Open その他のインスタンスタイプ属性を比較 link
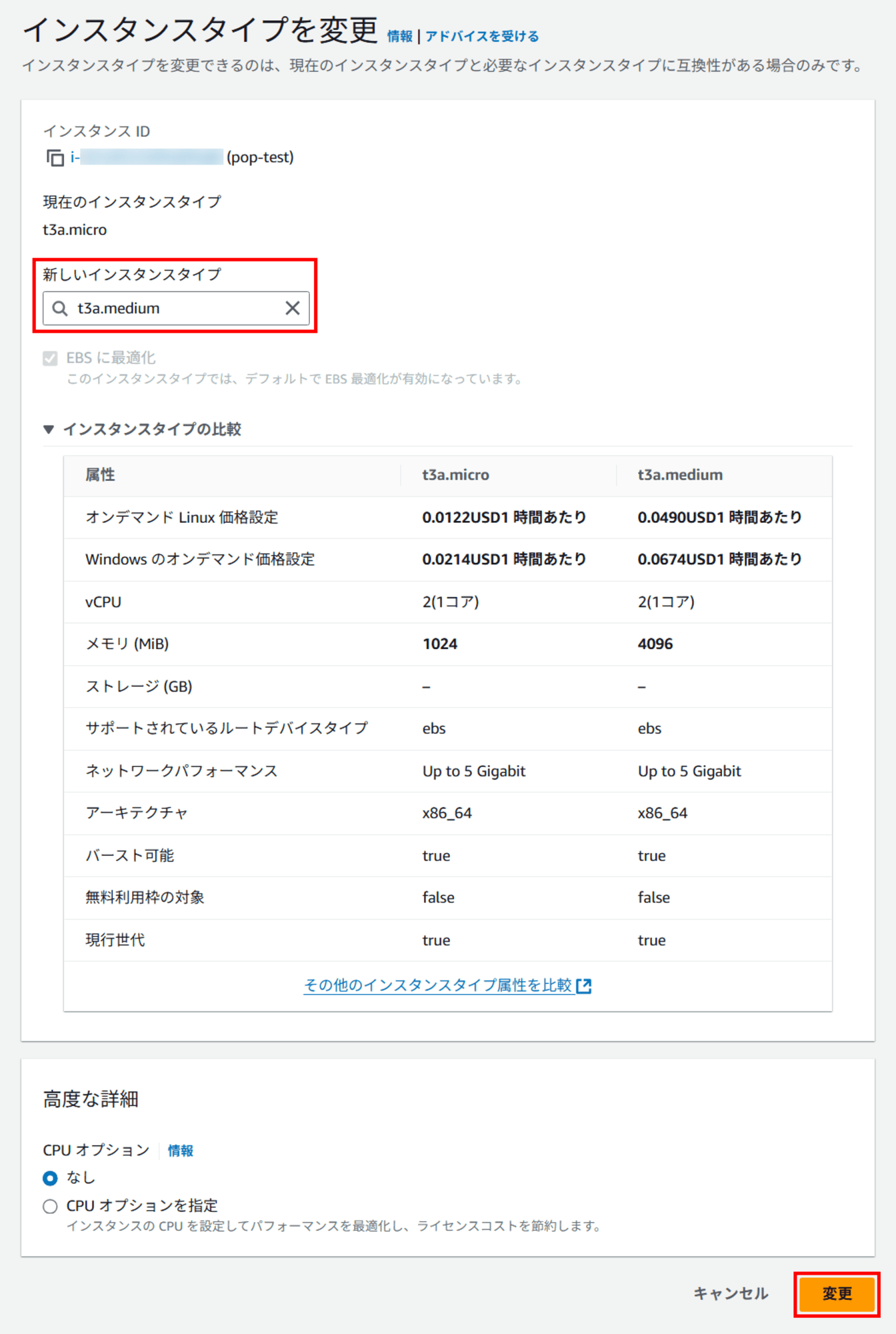The image size is (896, 1334). [x=438, y=985]
